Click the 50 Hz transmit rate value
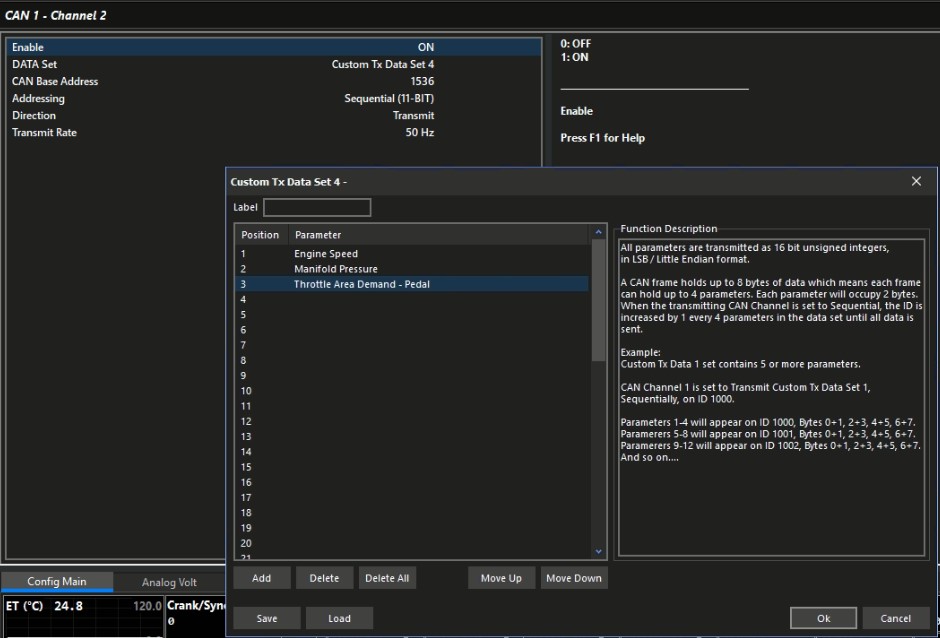 [420, 133]
